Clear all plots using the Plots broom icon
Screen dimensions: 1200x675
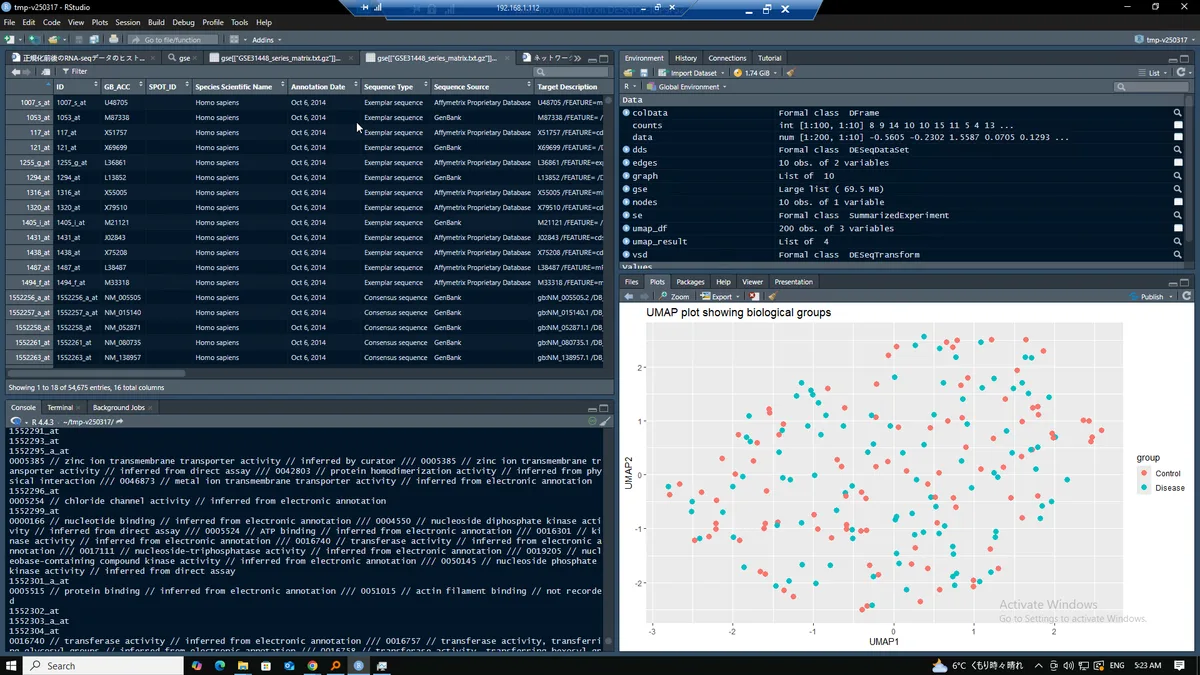(x=772, y=297)
